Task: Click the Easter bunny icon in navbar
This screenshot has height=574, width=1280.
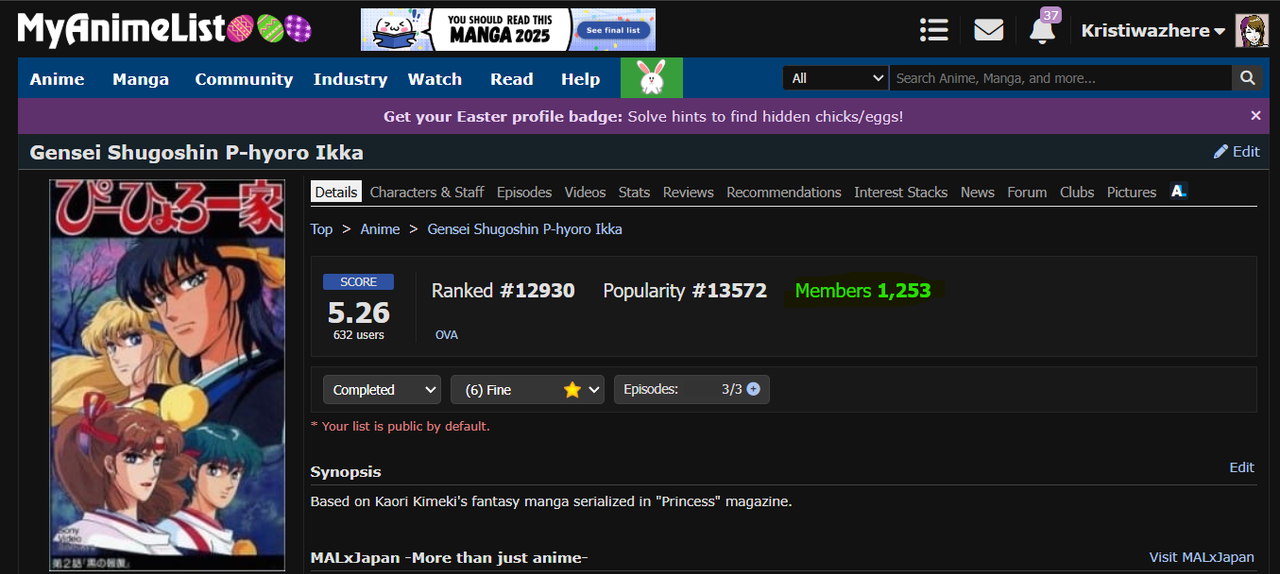Action: coord(652,78)
